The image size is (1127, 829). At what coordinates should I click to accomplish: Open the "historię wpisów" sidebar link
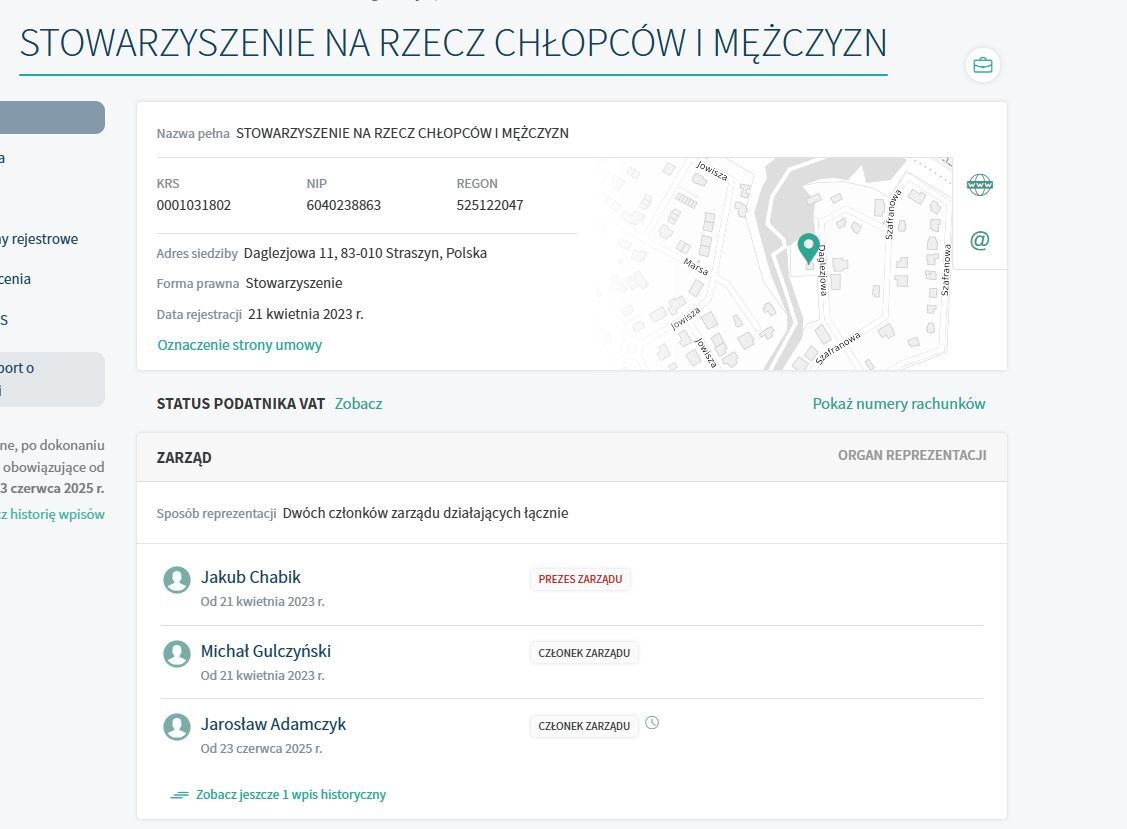point(54,514)
